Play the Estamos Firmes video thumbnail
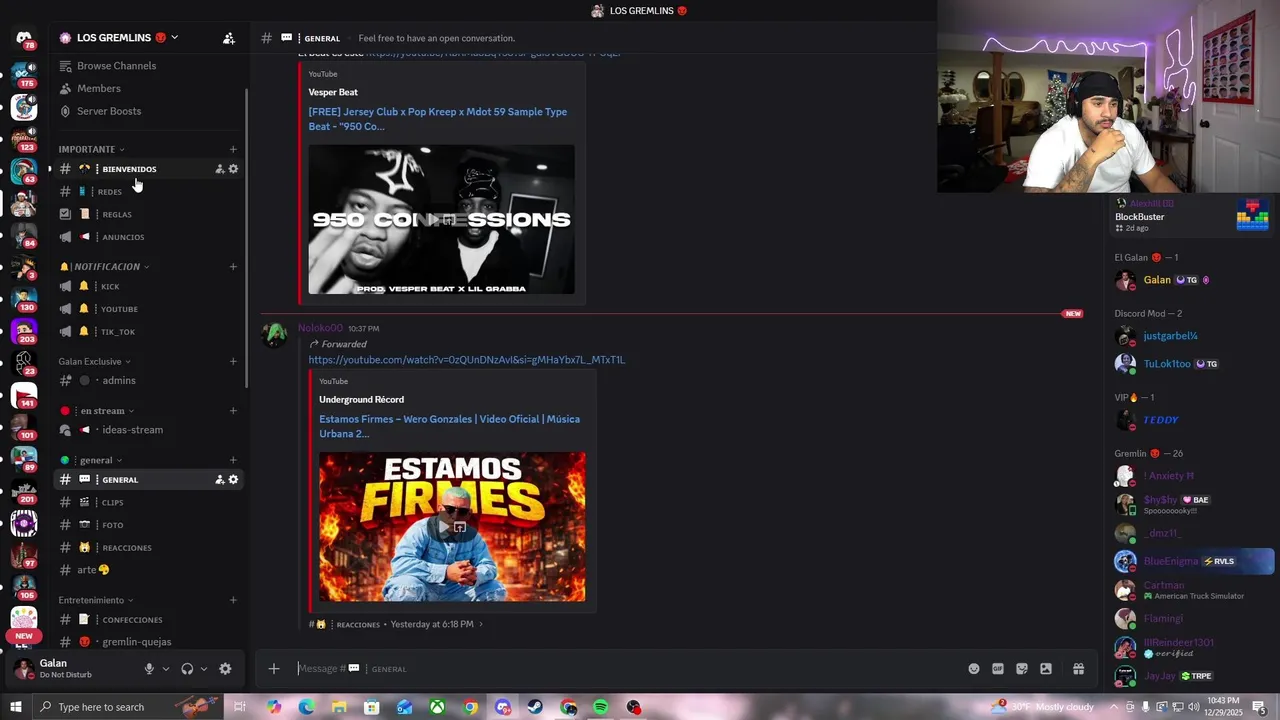Image resolution: width=1280 pixels, height=720 pixels. [x=452, y=527]
